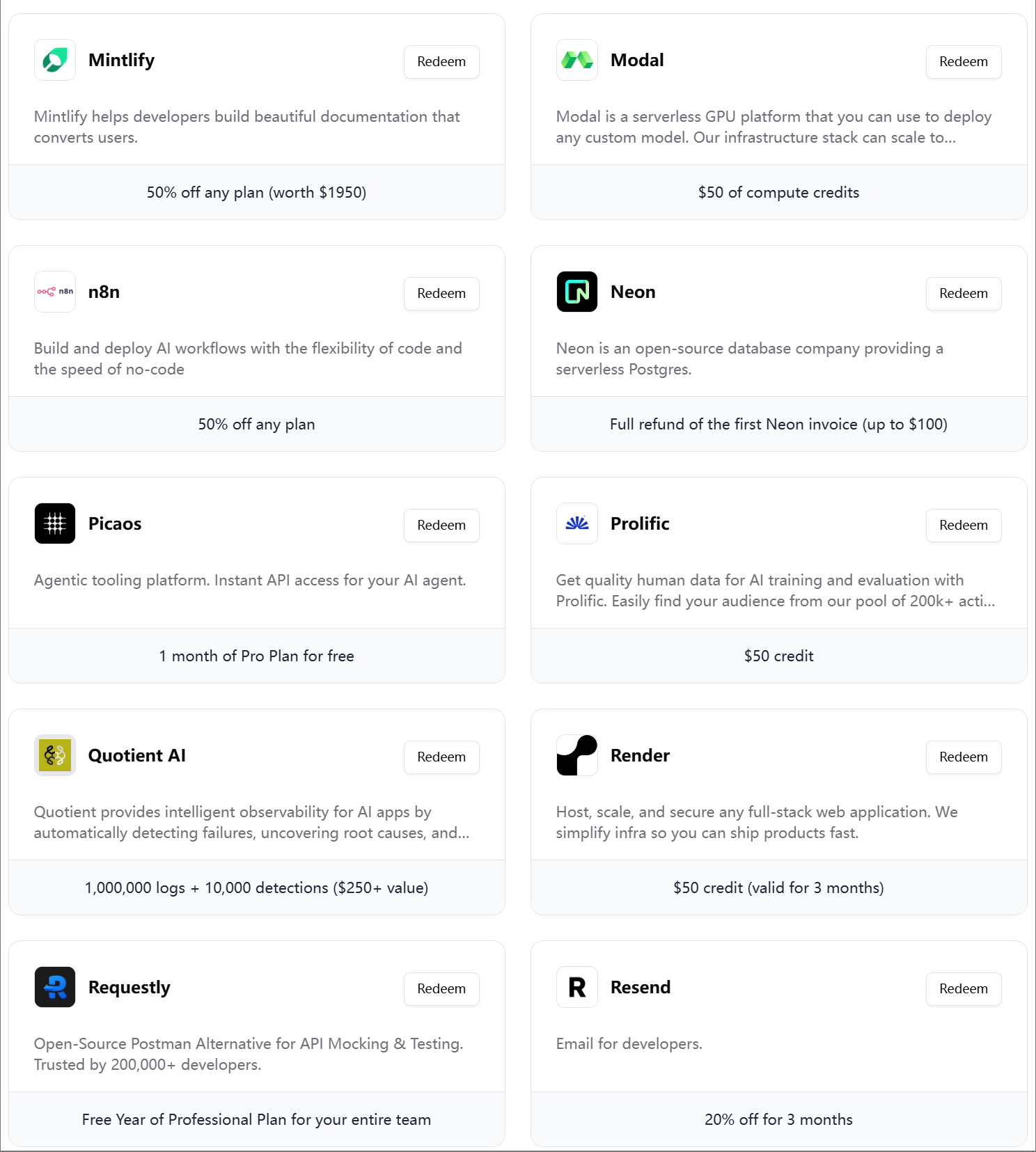1036x1152 pixels.
Task: Click the Picaos grid logo icon
Action: pos(55,523)
